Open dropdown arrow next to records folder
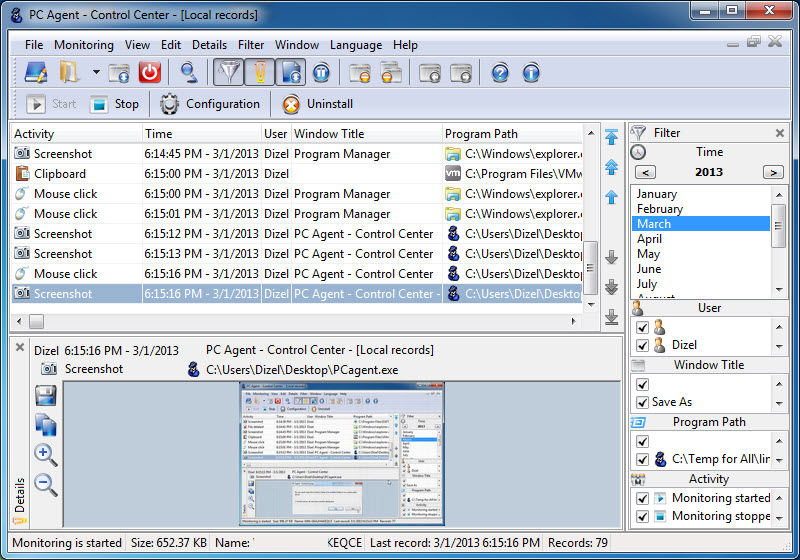This screenshot has height=560, width=800. [x=96, y=72]
